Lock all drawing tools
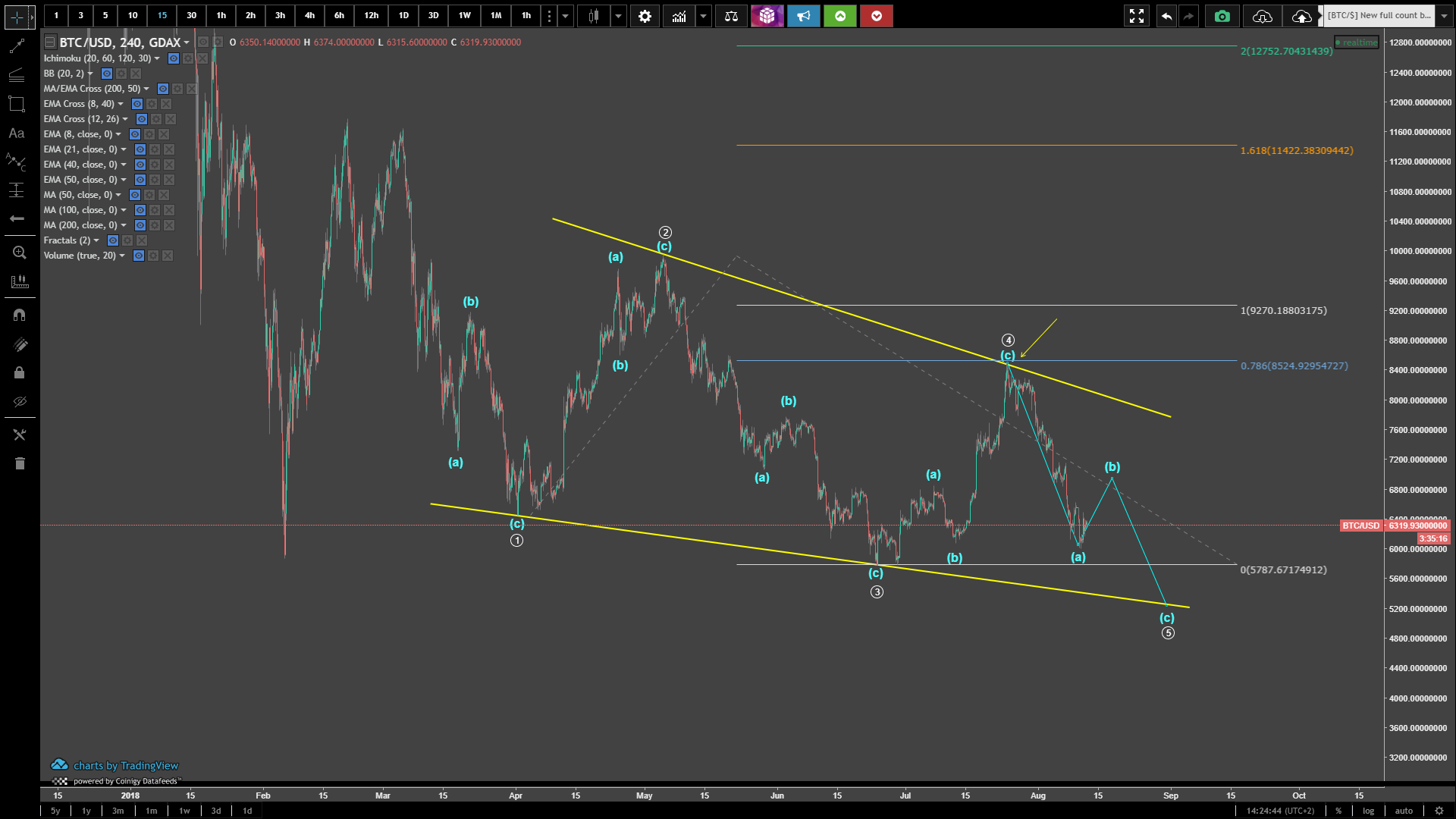 [20, 372]
